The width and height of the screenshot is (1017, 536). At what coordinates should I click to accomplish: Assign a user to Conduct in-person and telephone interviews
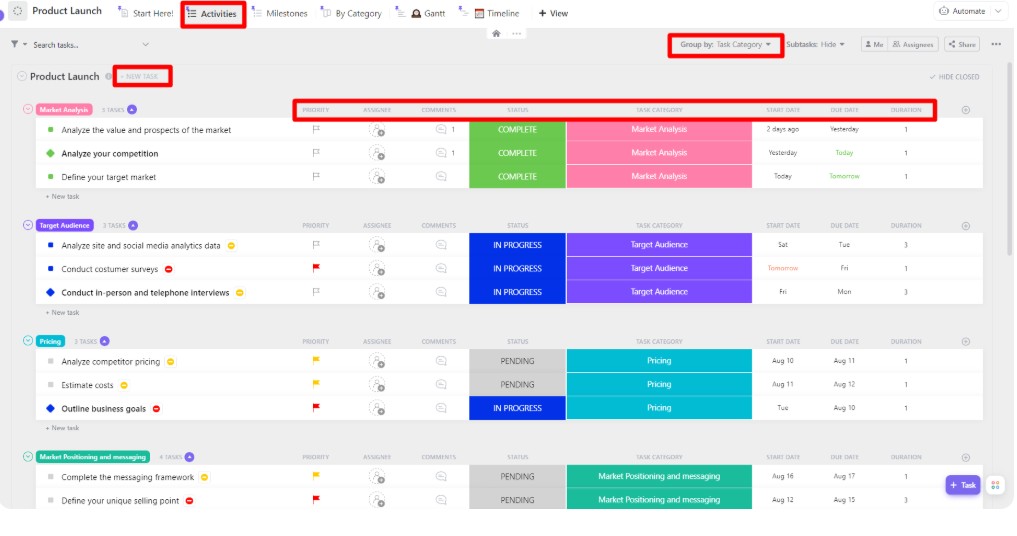[x=377, y=292]
